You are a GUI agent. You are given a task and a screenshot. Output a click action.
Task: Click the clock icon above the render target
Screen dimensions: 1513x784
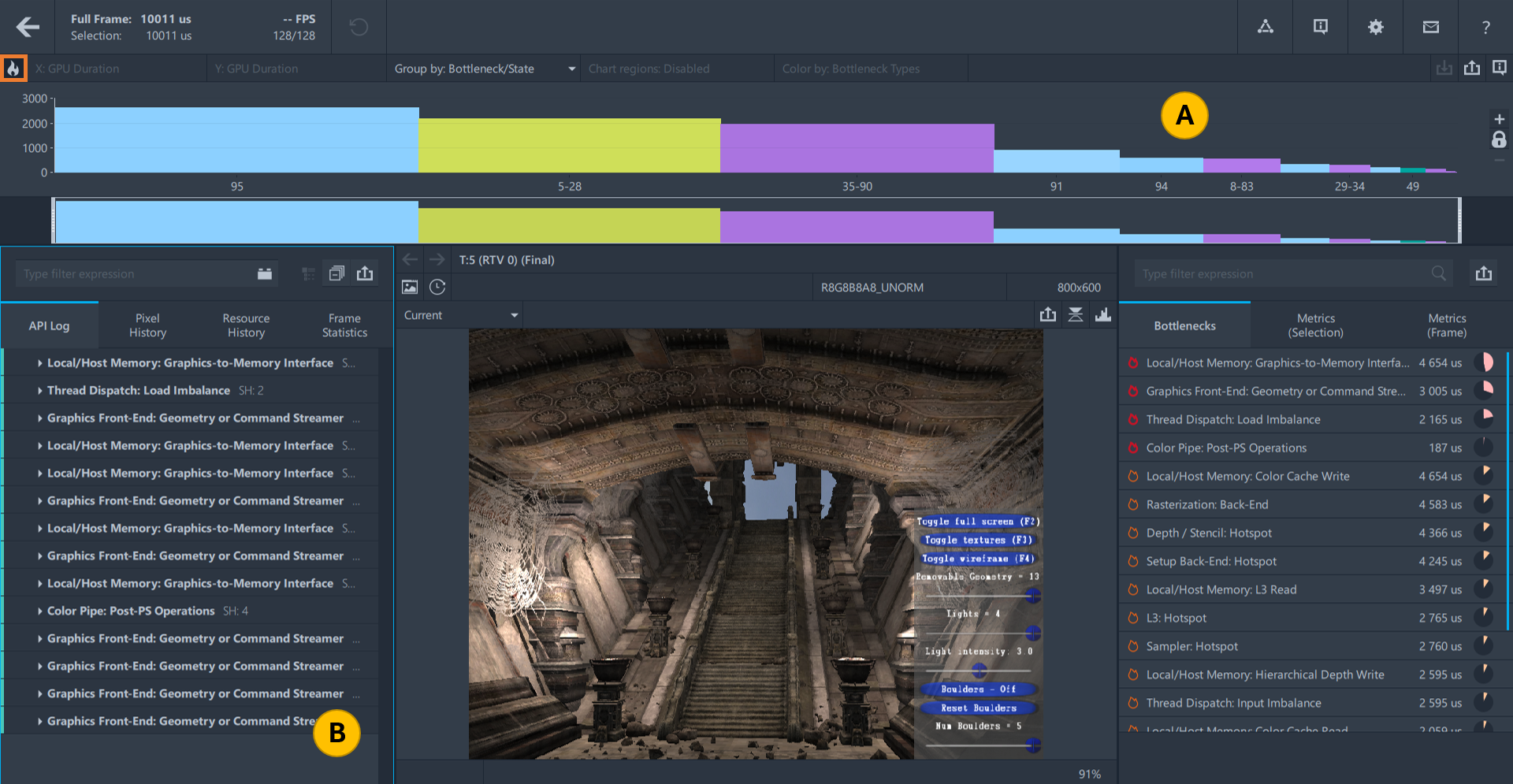[x=437, y=288]
